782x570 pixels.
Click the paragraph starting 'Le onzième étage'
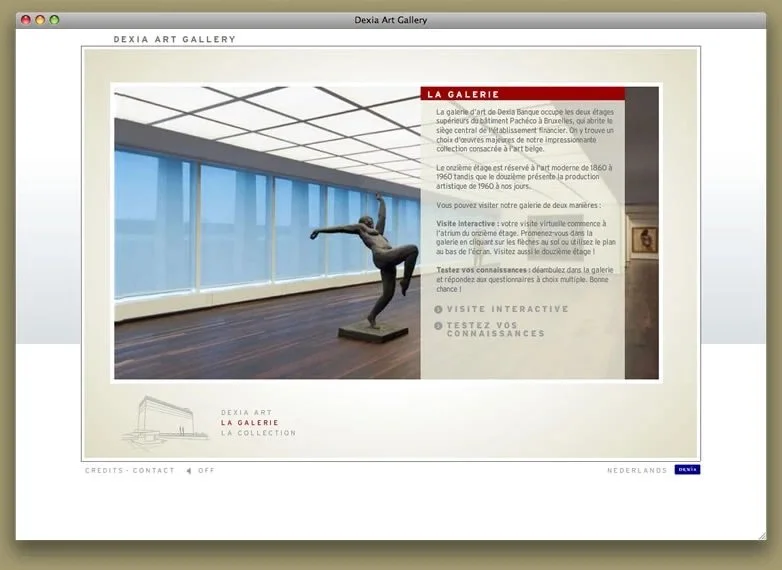(524, 177)
